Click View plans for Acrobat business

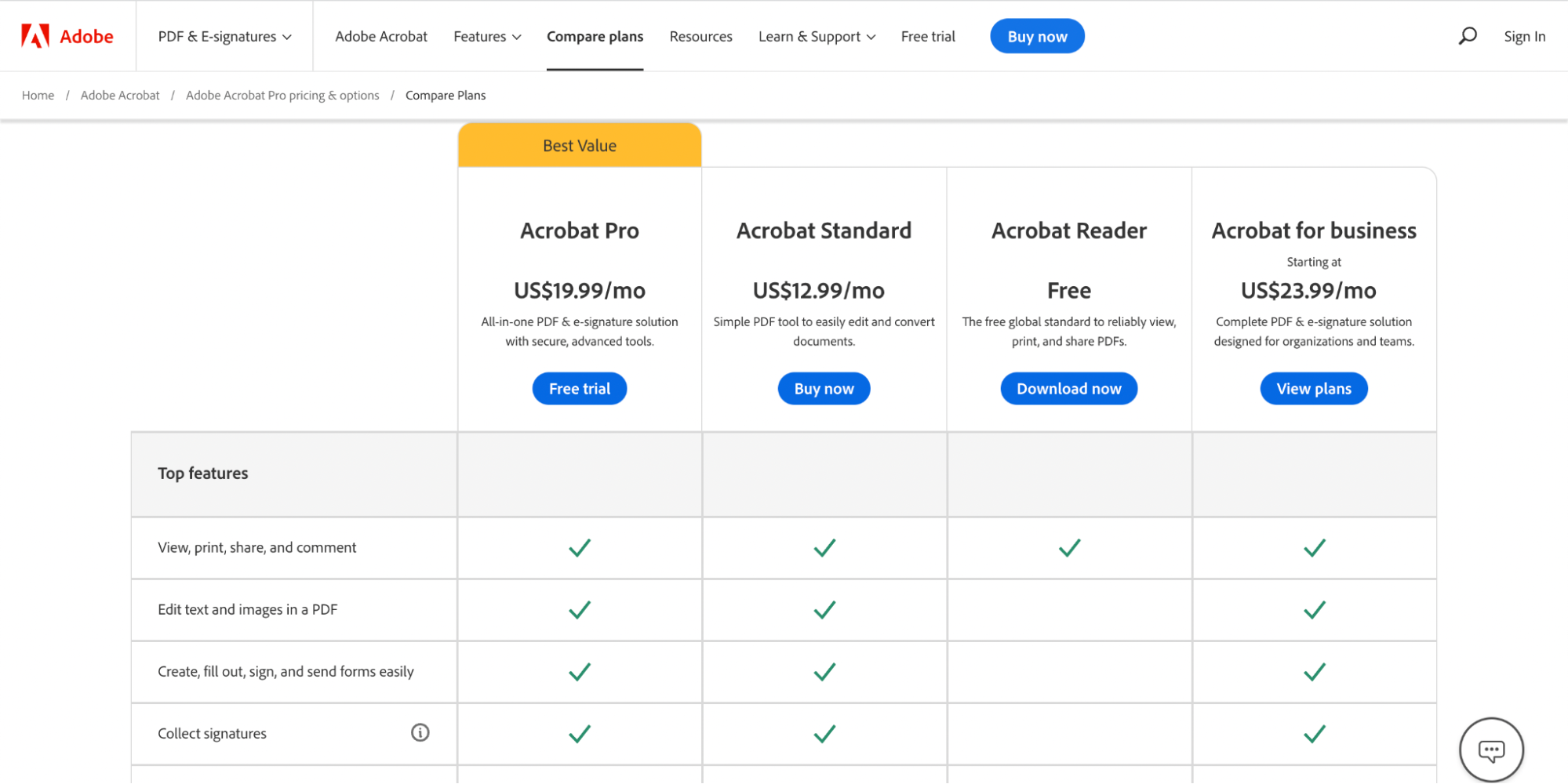point(1314,389)
